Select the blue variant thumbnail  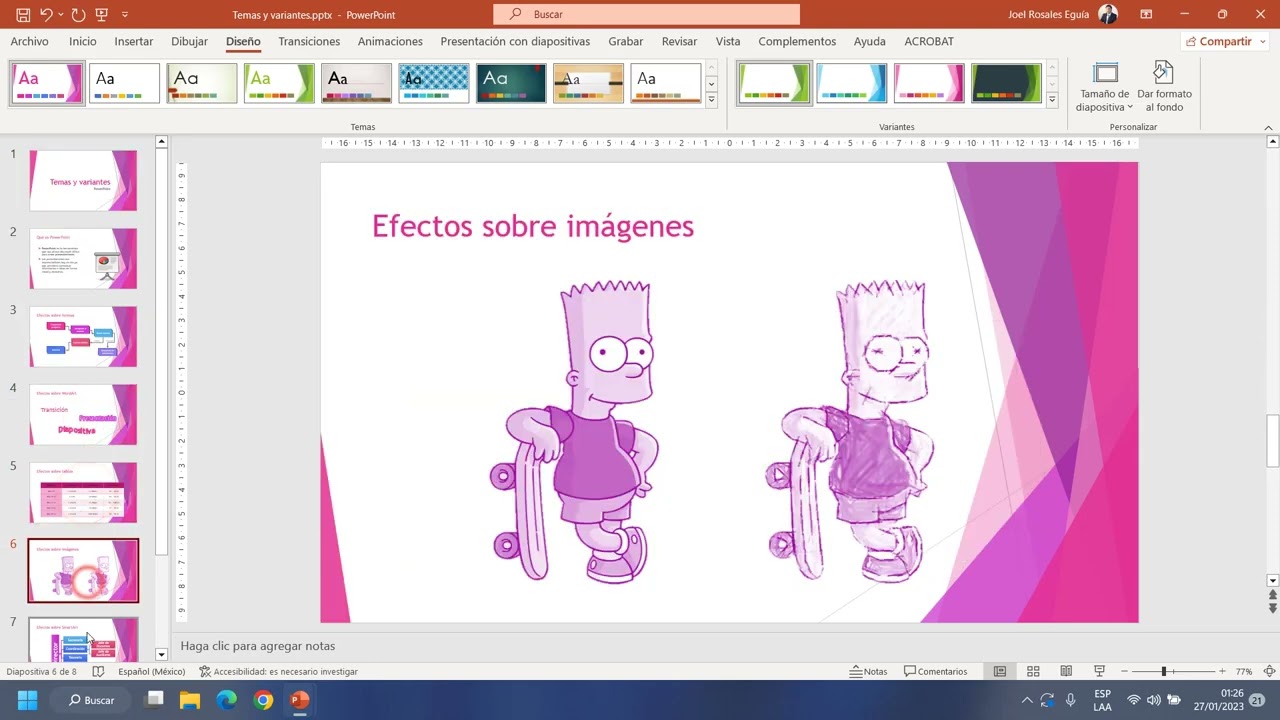[851, 83]
